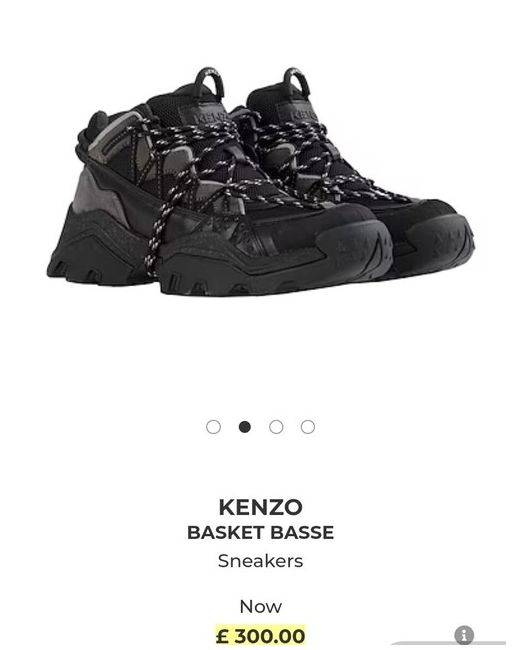Image resolution: width=520 pixels, height=650 pixels.
Task: Click the pull loop atop right shoe
Action: coord(297,81)
